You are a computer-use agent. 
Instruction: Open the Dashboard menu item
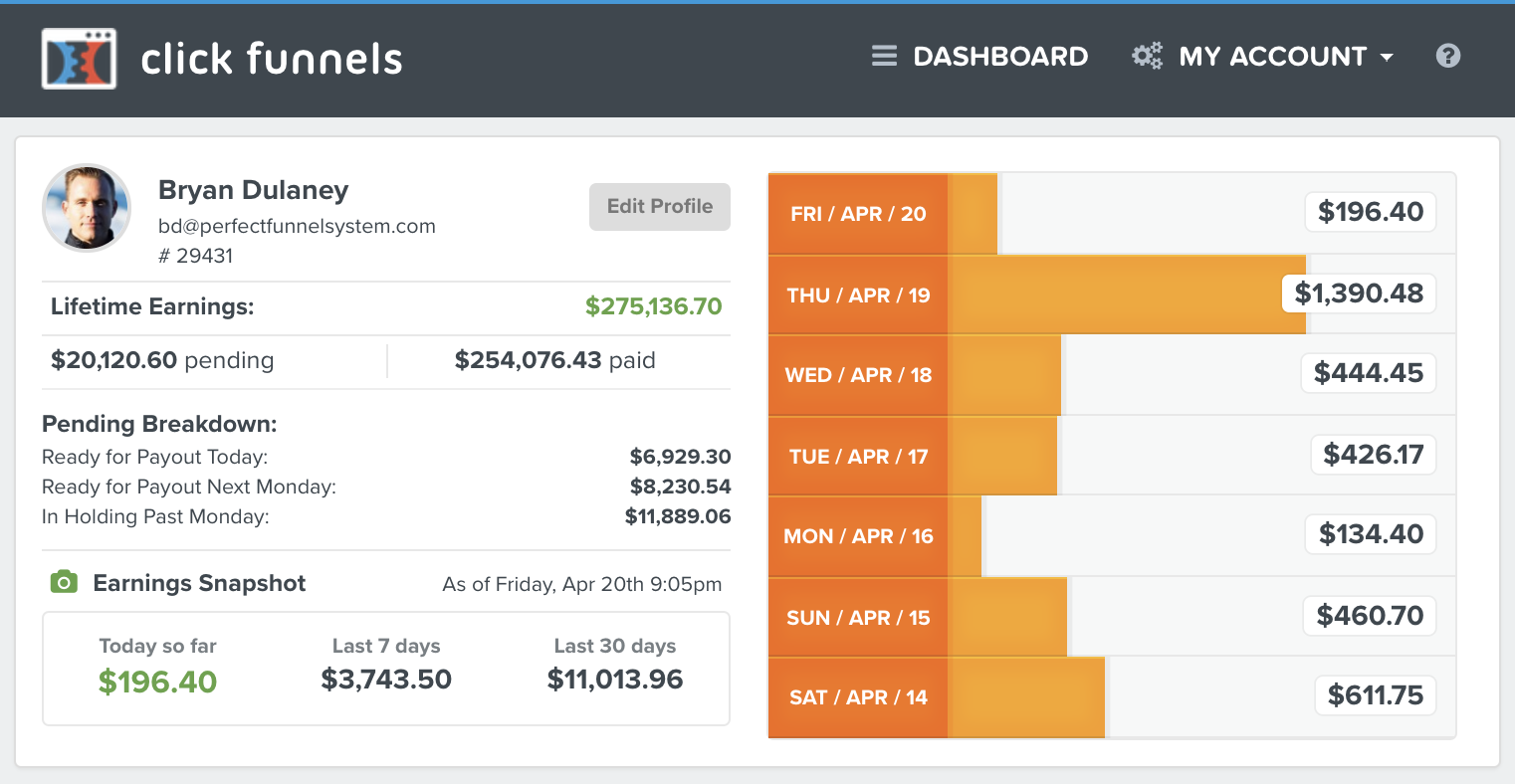pyautogui.click(x=1000, y=57)
